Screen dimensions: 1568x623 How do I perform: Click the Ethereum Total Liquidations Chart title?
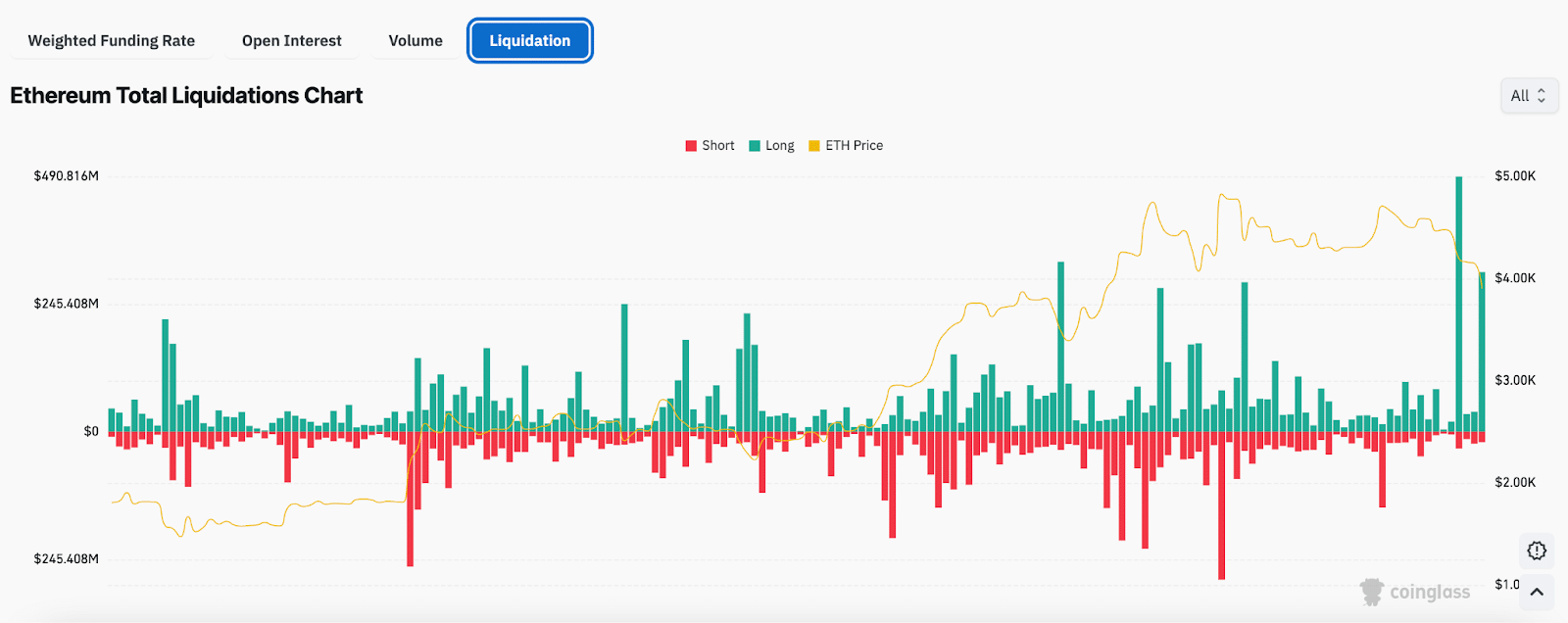pyautogui.click(x=186, y=96)
